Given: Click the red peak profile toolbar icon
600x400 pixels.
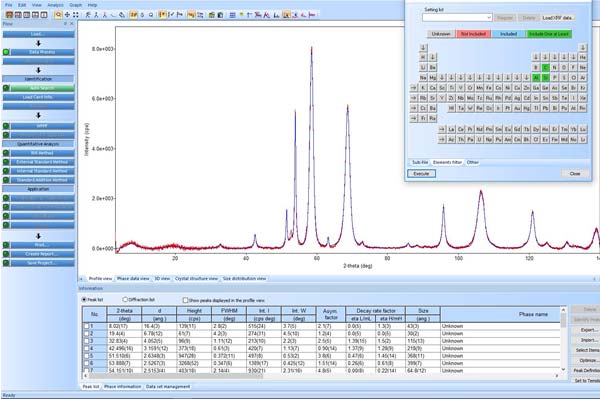Looking at the screenshot, I should click(267, 15).
